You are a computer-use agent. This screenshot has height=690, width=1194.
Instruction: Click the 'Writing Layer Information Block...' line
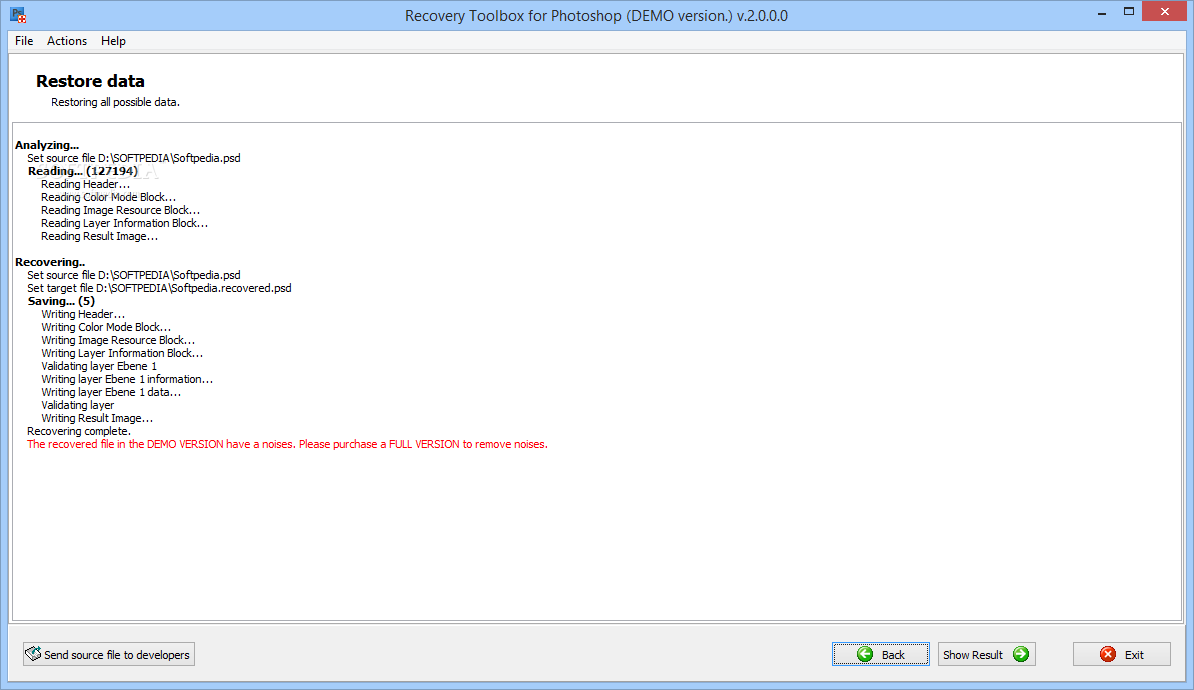(x=122, y=353)
